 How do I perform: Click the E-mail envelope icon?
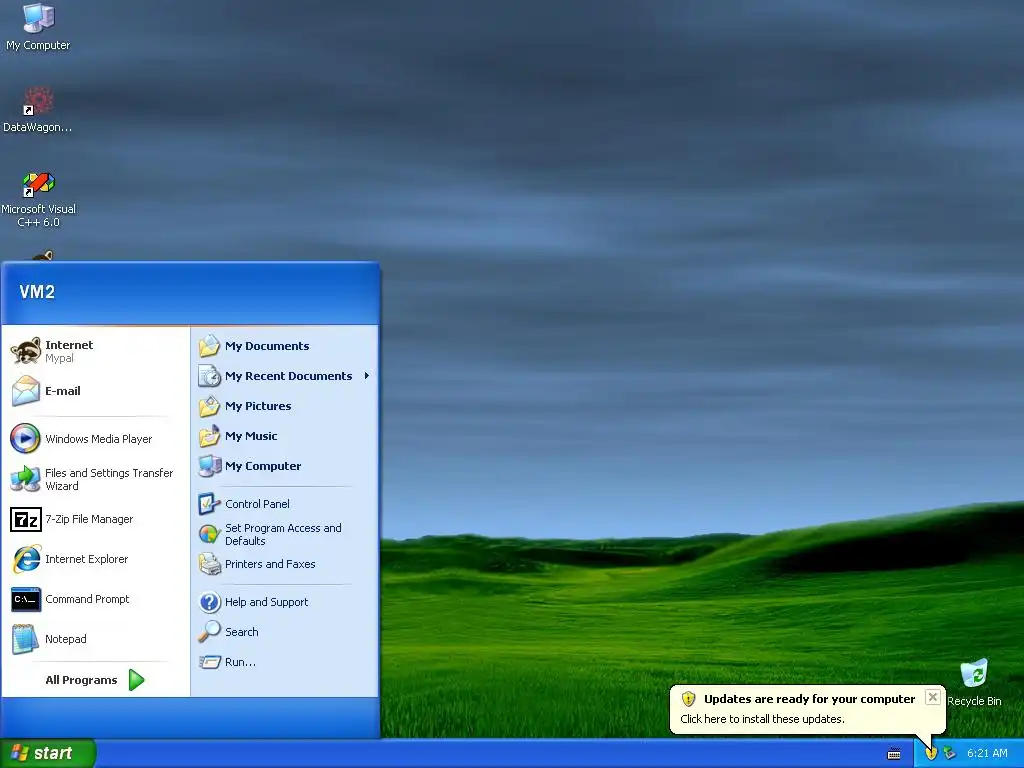(x=25, y=391)
